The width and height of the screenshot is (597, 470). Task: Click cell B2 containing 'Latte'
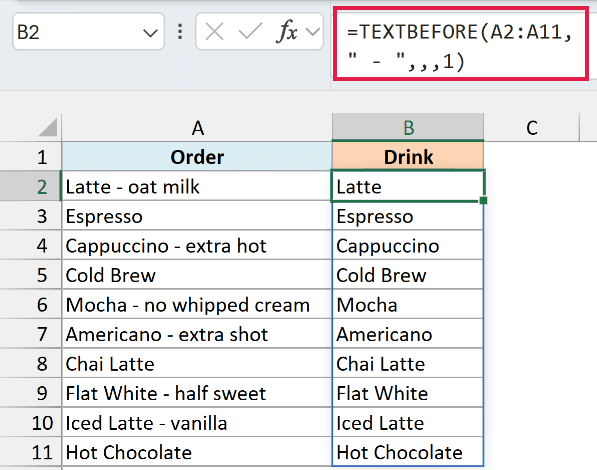pos(408,186)
